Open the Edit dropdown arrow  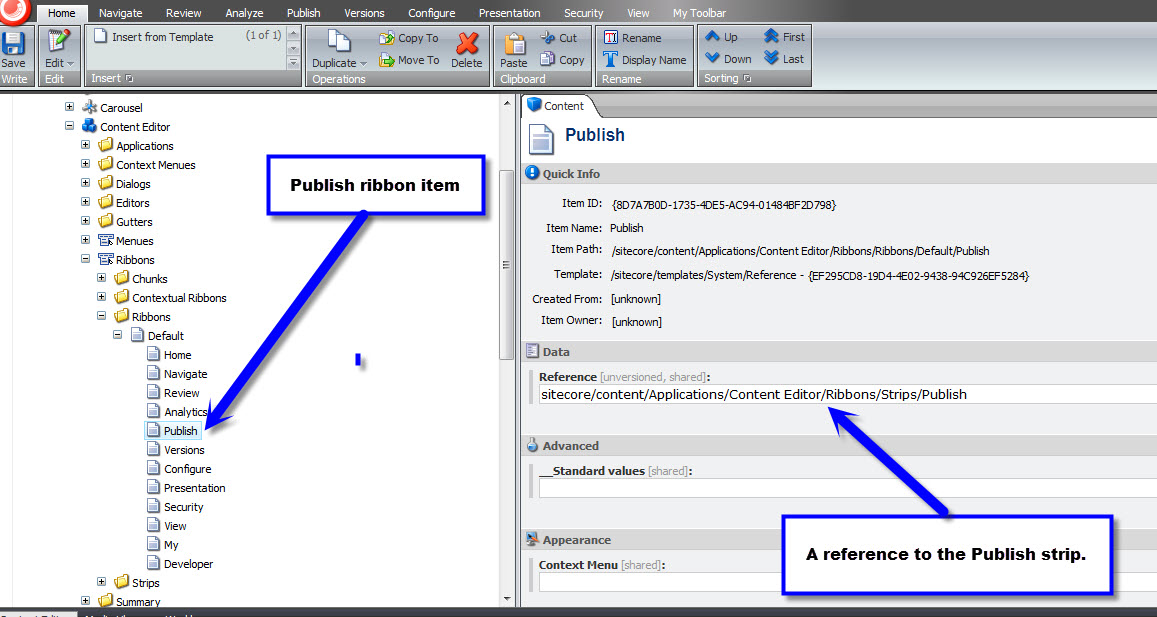pos(70,63)
